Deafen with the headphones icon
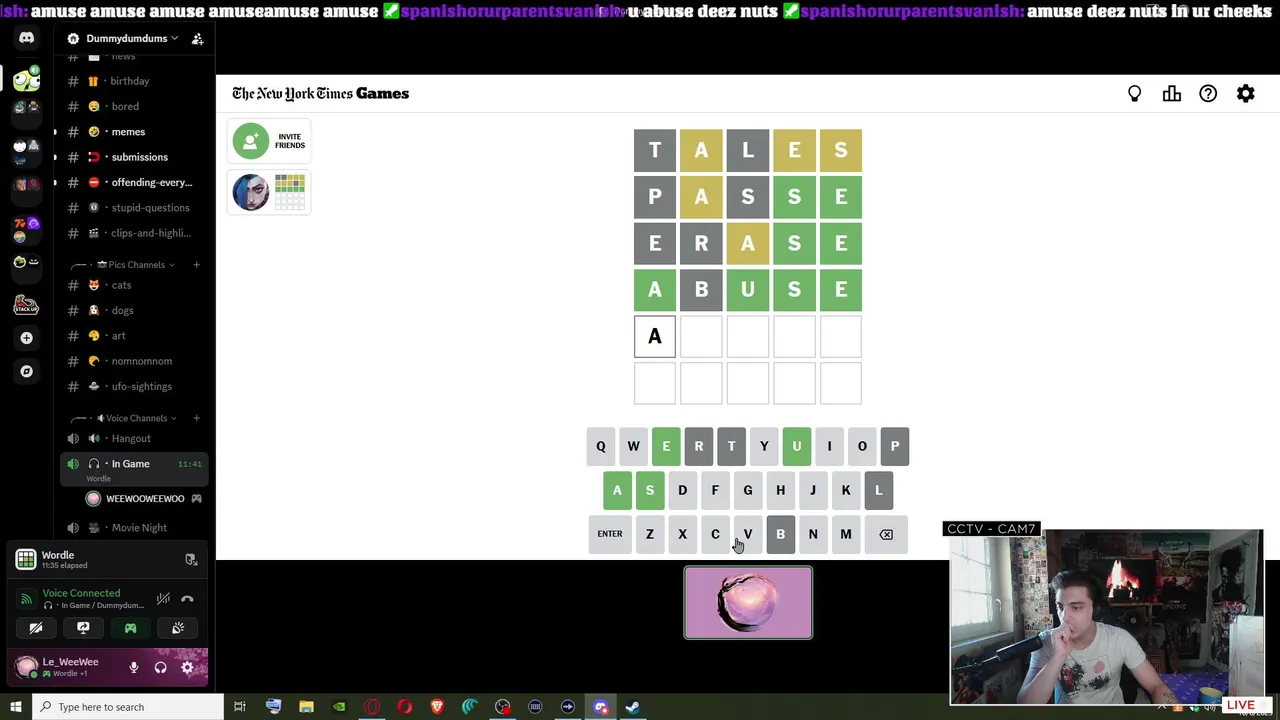The height and width of the screenshot is (720, 1280). (160, 667)
